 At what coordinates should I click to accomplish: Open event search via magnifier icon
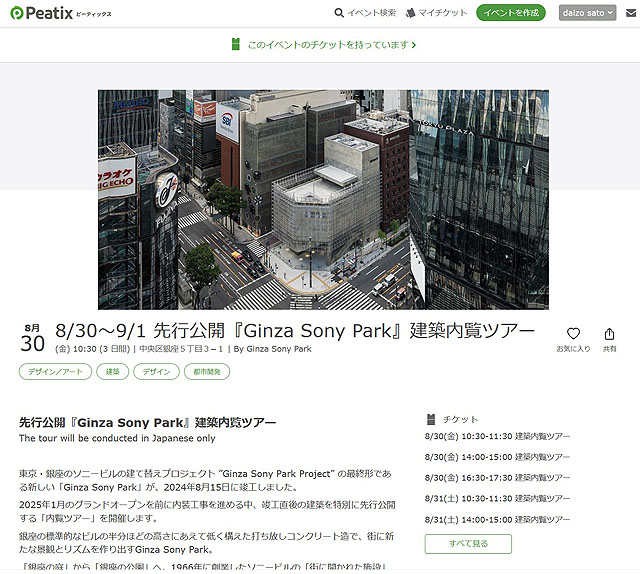click(339, 13)
